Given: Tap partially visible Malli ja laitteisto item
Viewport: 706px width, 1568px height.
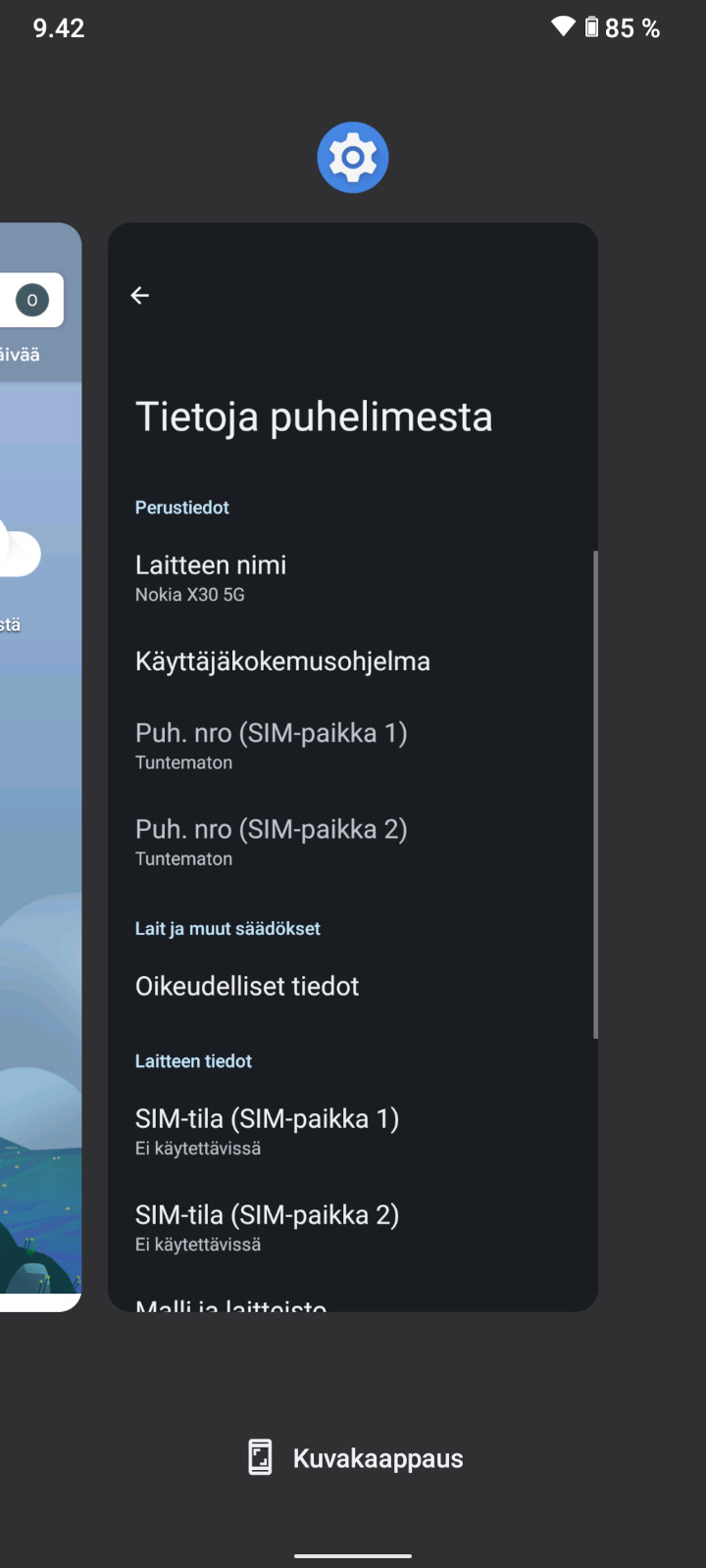Looking at the screenshot, I should tap(231, 1303).
